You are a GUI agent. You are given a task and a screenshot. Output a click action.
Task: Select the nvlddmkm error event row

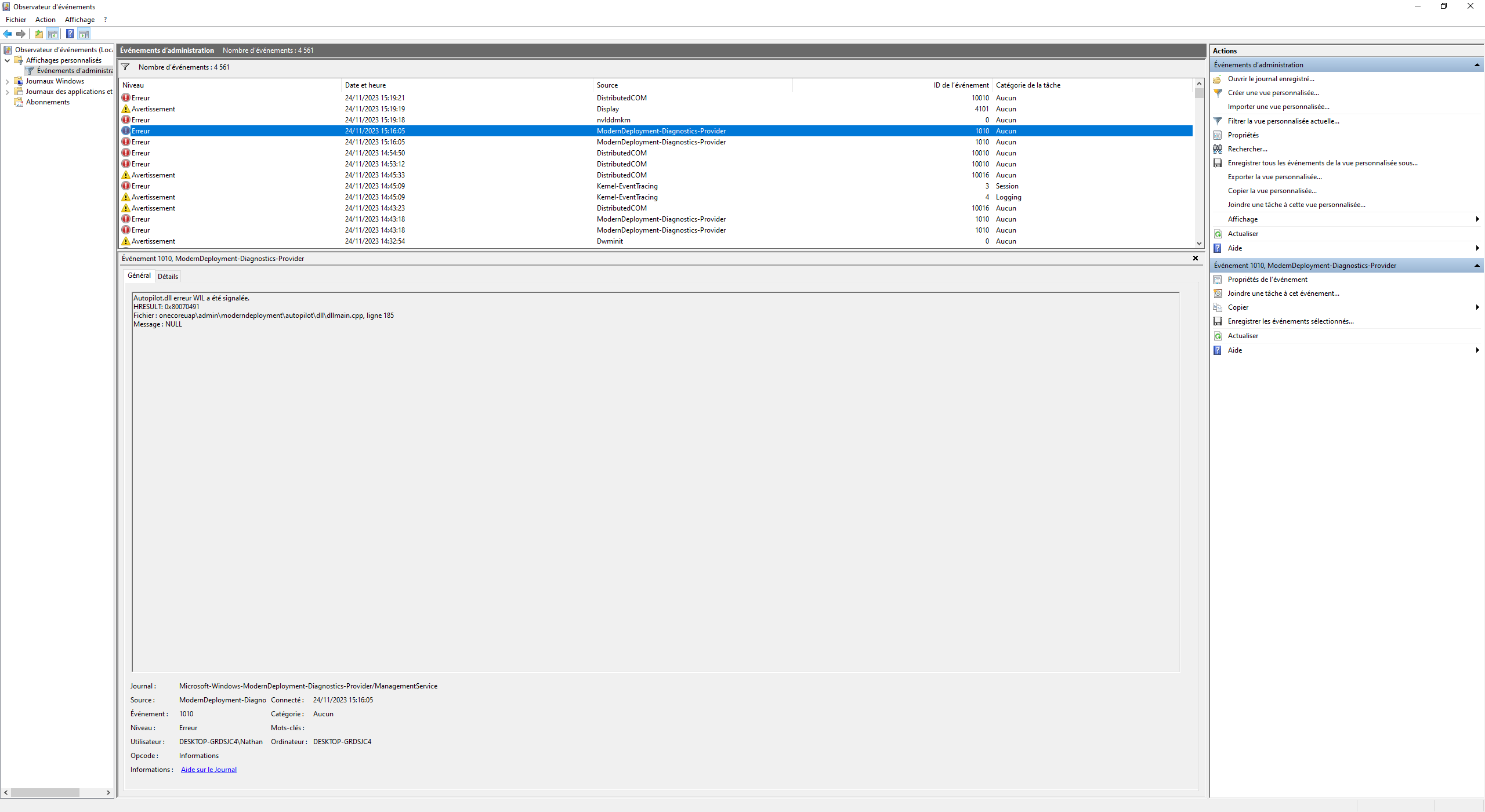pos(613,120)
